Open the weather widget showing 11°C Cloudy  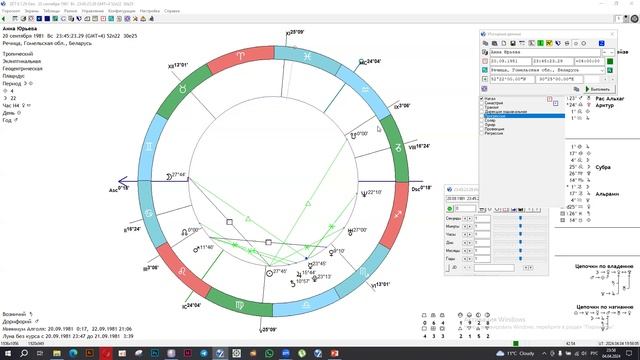click(515, 353)
